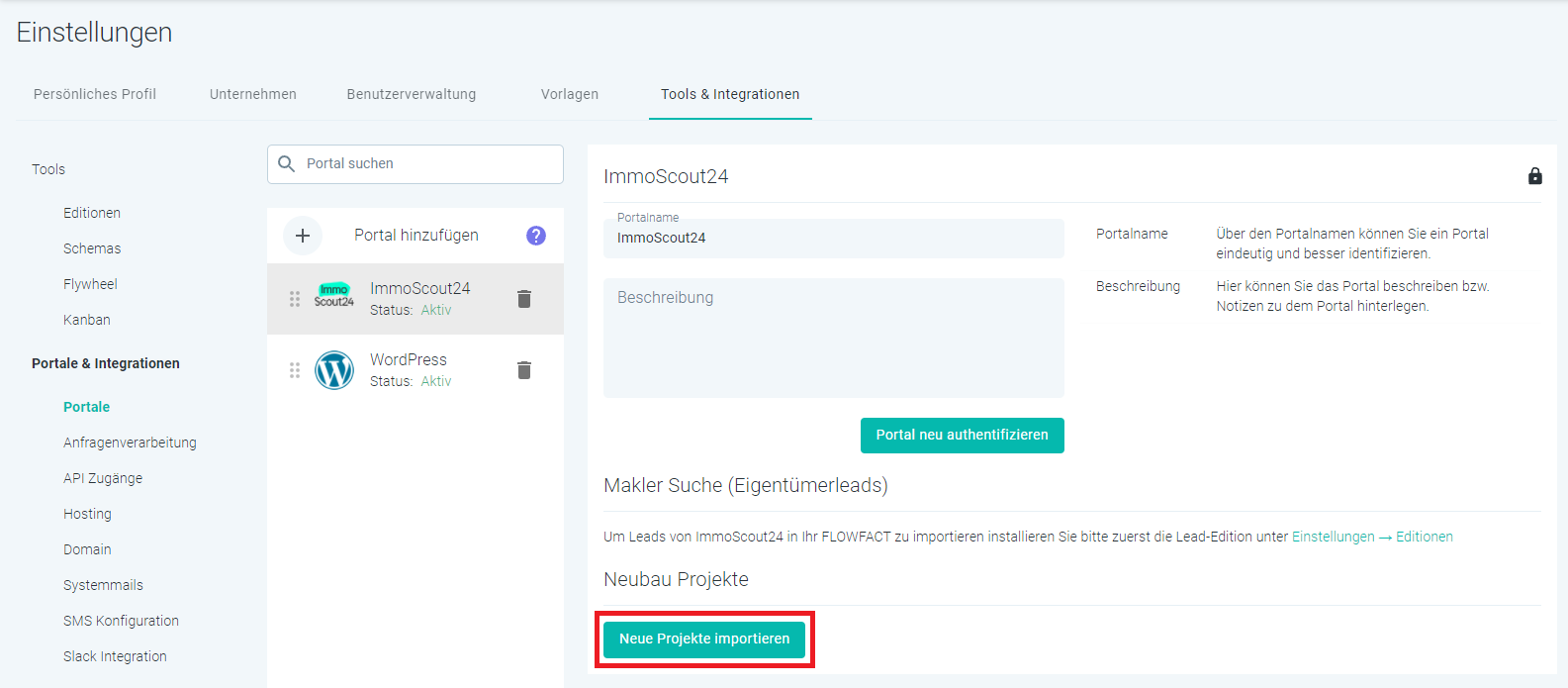Select Portale in the sidebar
The height and width of the screenshot is (688, 1568).
pos(87,407)
